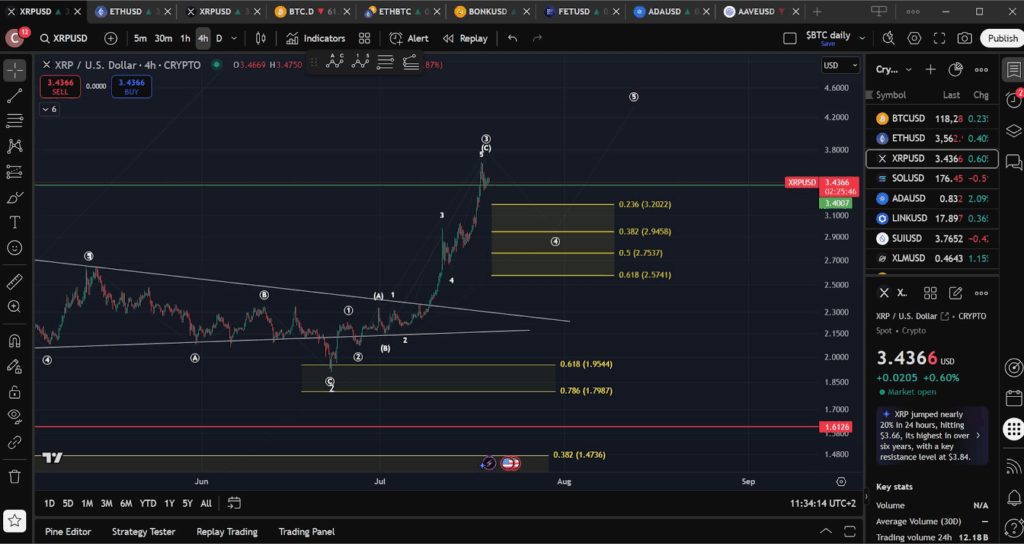Expand the $BTC daily layout dropdown
This screenshot has height=544, width=1024.
tap(862, 39)
